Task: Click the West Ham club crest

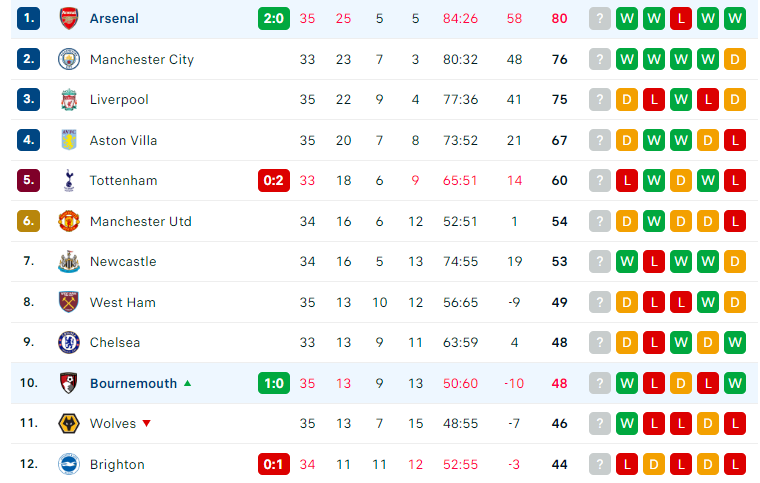Action: click(69, 302)
